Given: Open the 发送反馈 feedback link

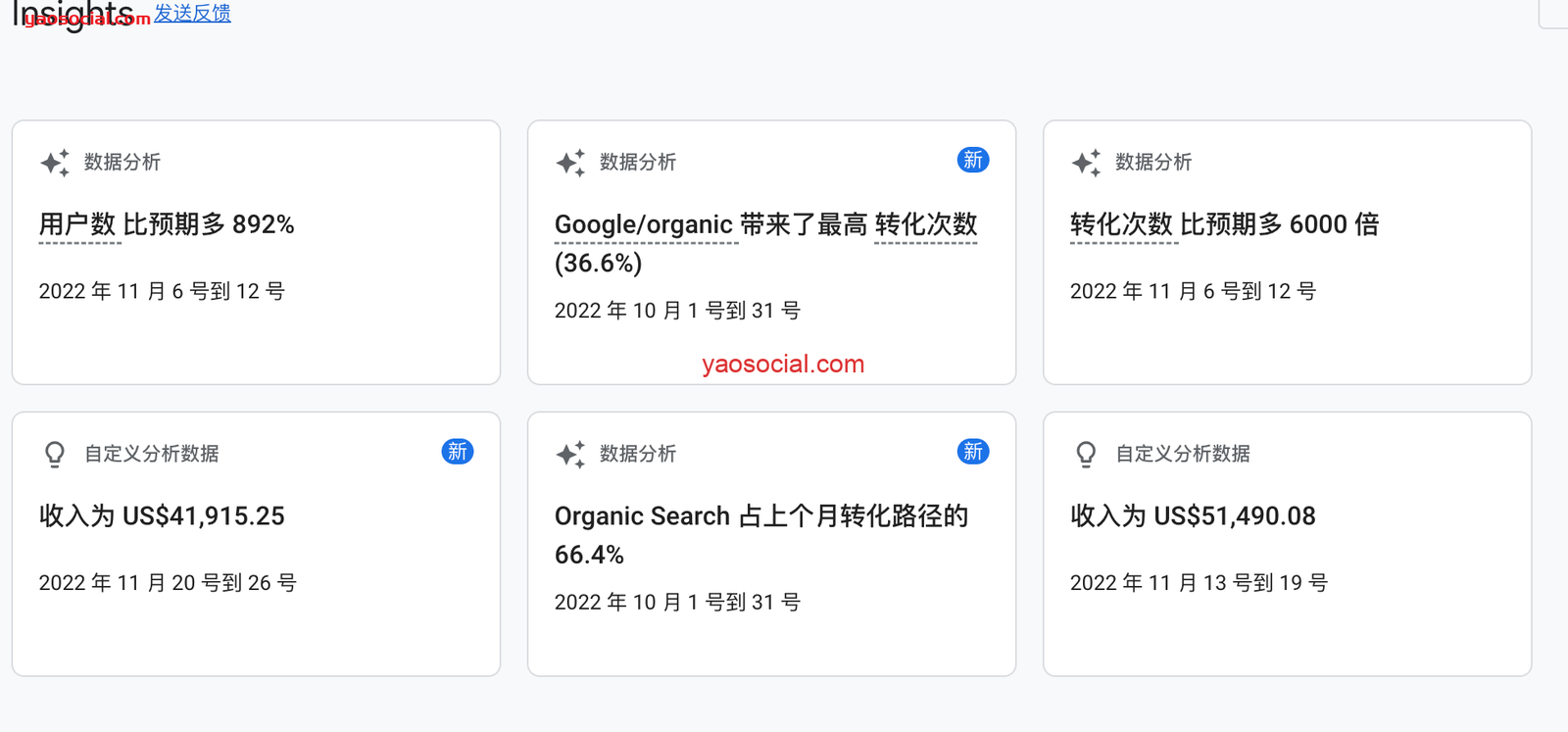Looking at the screenshot, I should coord(192,13).
